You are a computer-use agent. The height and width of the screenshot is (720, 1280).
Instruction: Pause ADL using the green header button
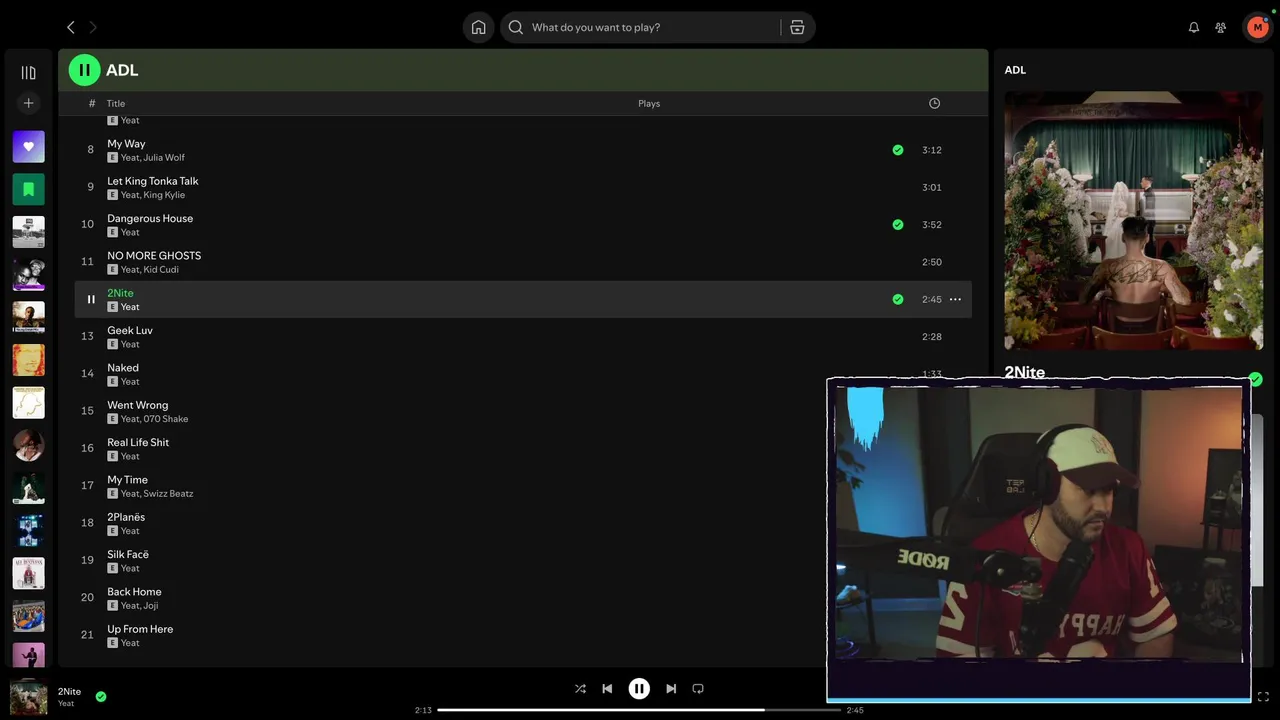(84, 70)
